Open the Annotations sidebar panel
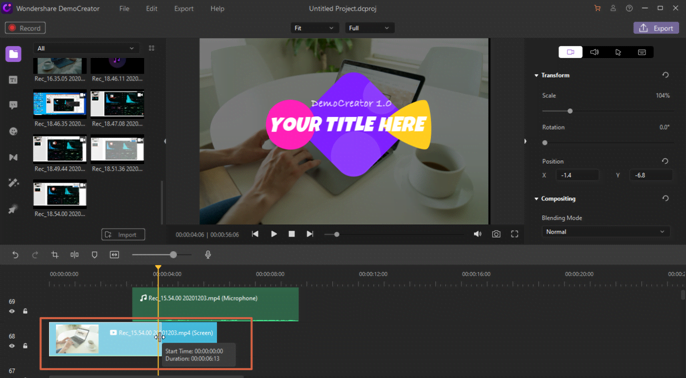686x378 pixels. coord(13,105)
